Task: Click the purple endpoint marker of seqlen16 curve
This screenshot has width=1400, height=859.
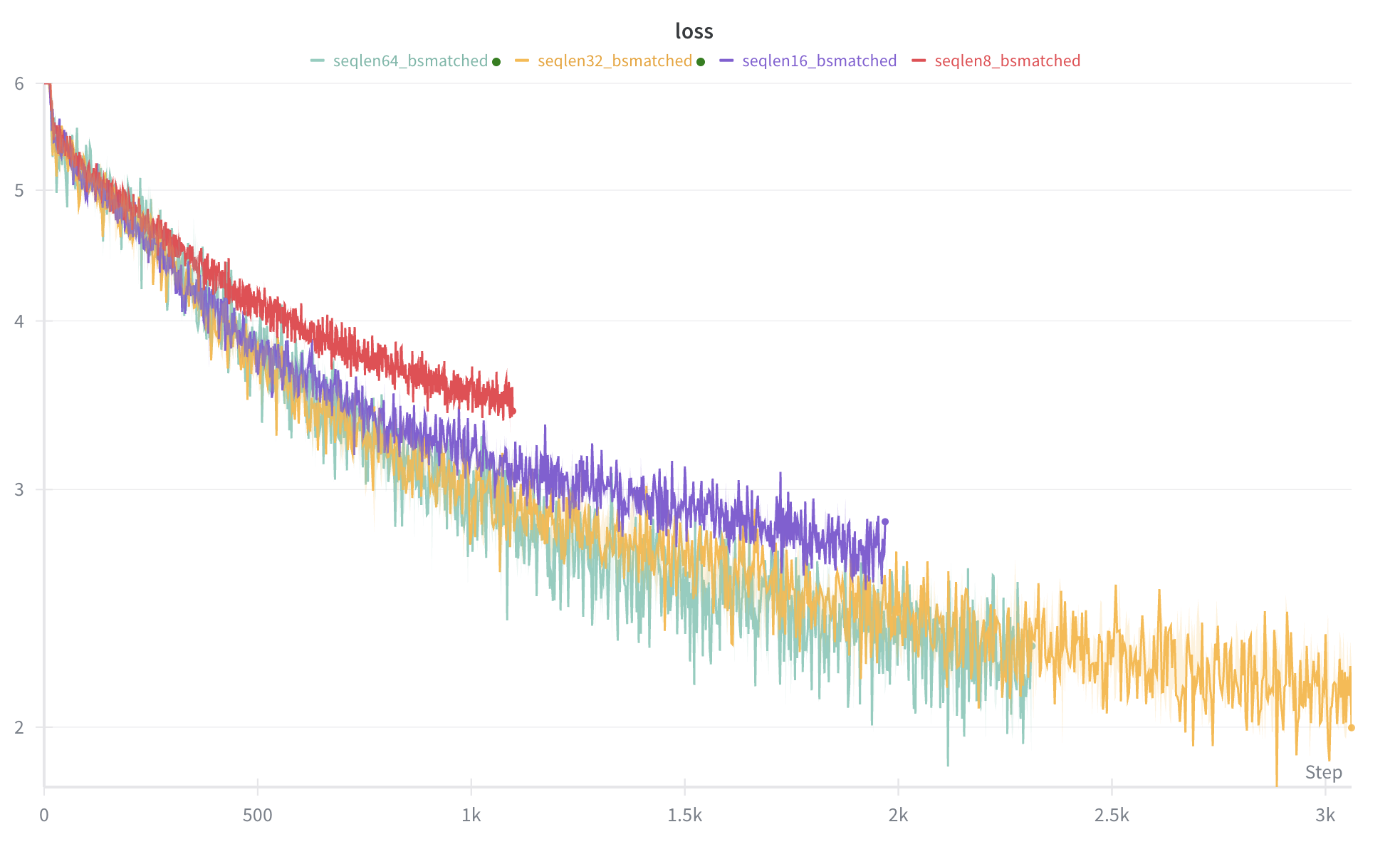Action: [x=885, y=522]
